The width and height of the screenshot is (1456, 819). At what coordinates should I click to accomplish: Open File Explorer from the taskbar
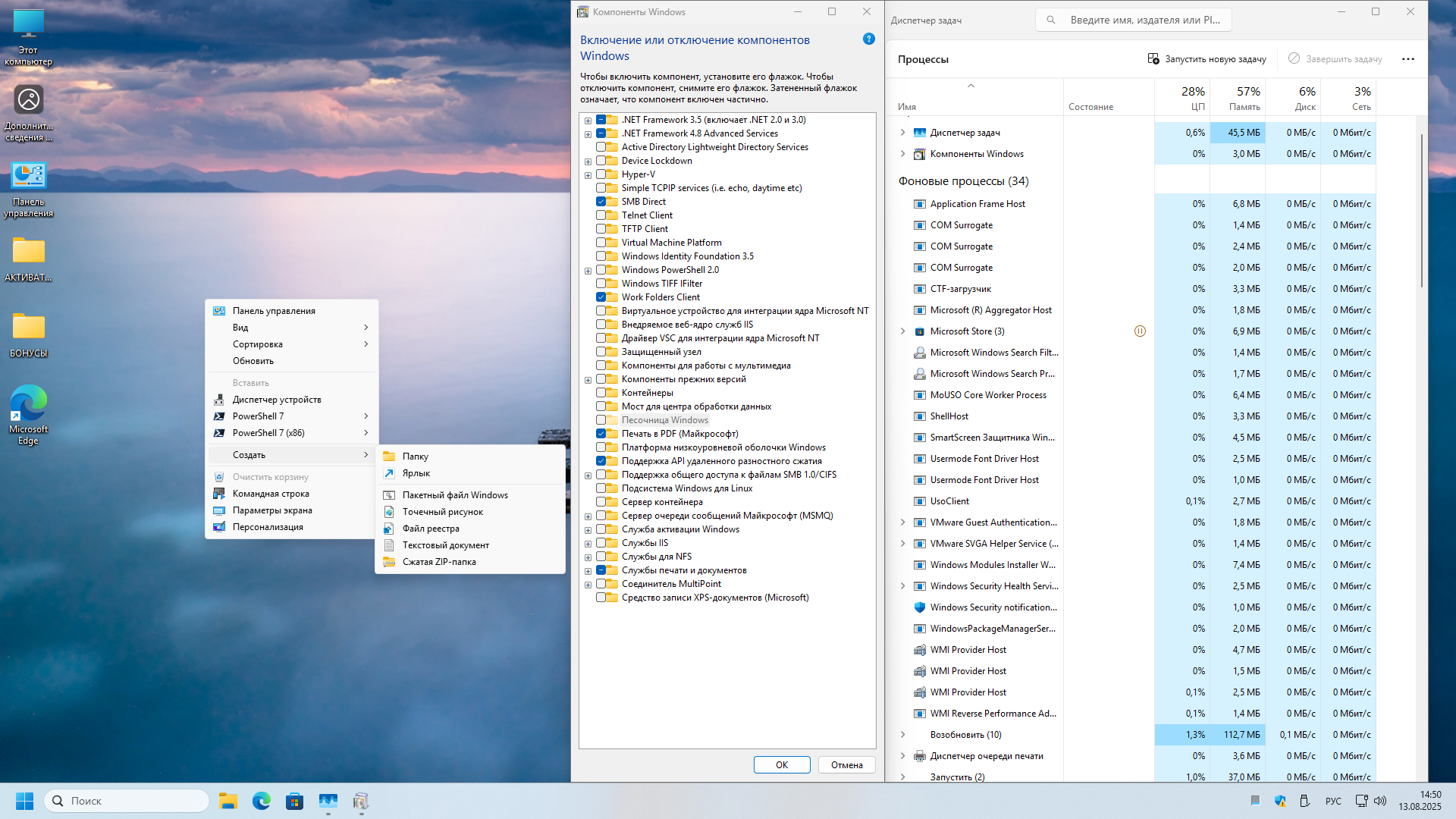pos(228,801)
